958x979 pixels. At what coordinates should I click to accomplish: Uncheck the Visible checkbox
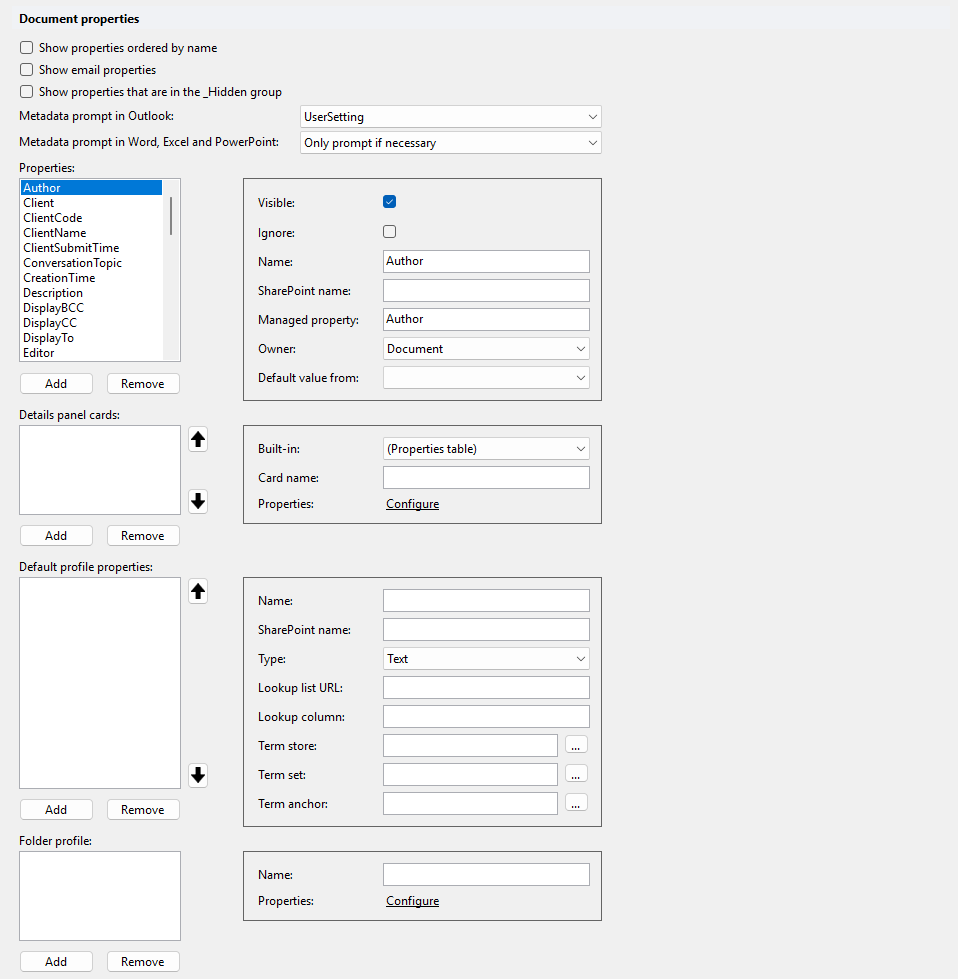[390, 202]
